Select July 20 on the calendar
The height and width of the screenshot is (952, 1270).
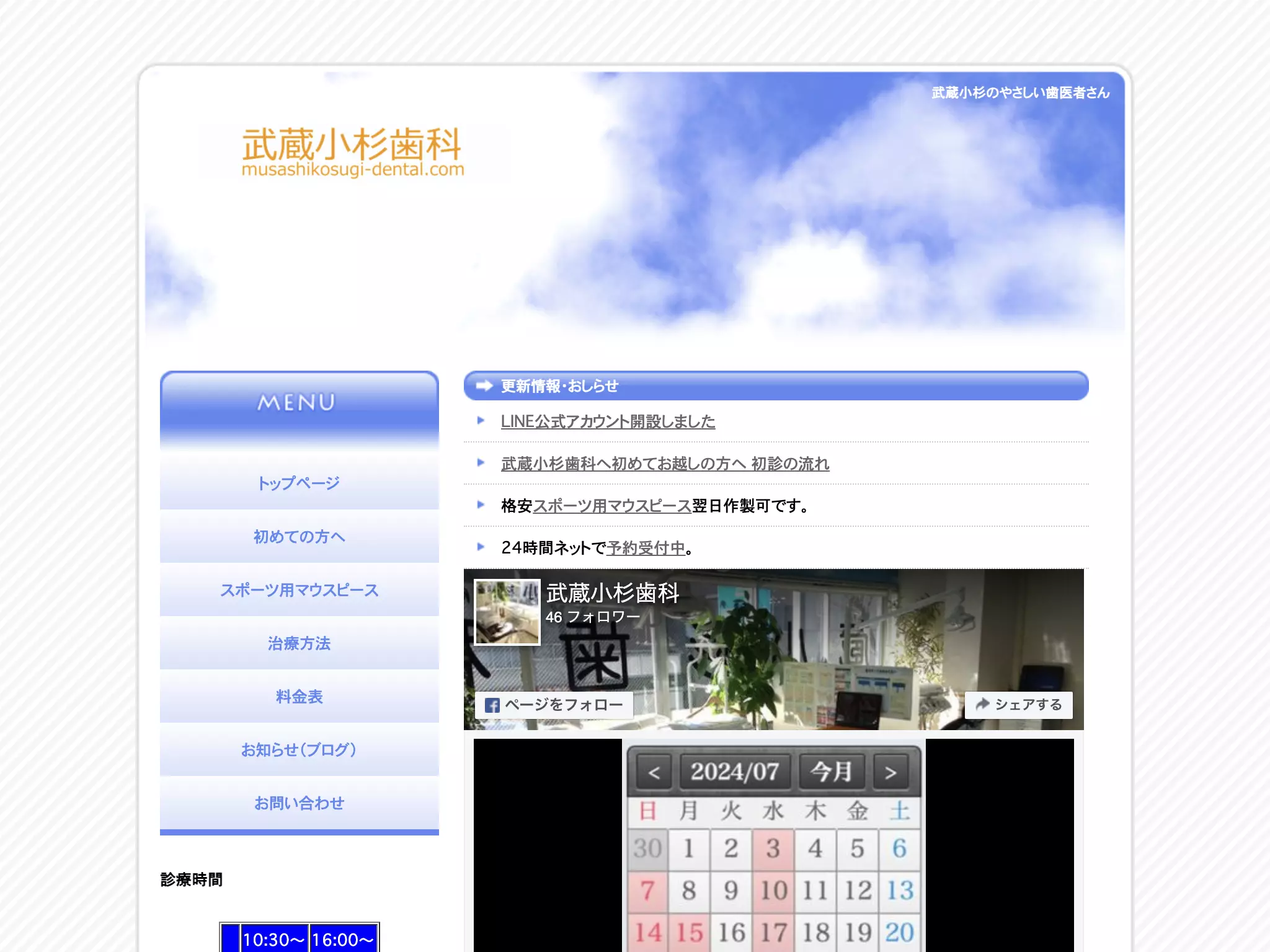click(x=899, y=932)
